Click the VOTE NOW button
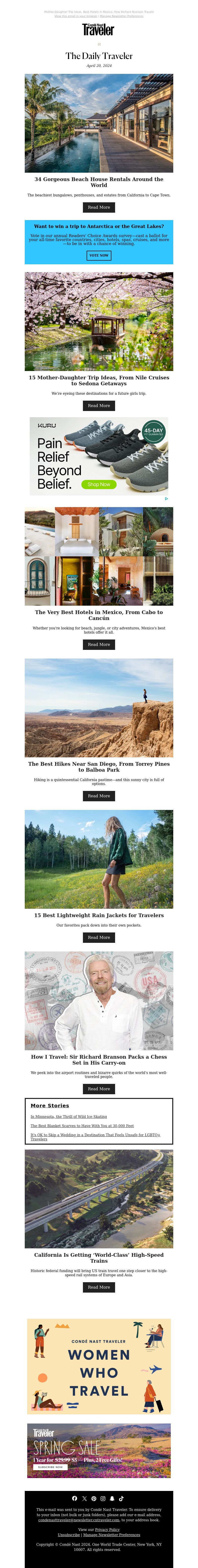 99,256
